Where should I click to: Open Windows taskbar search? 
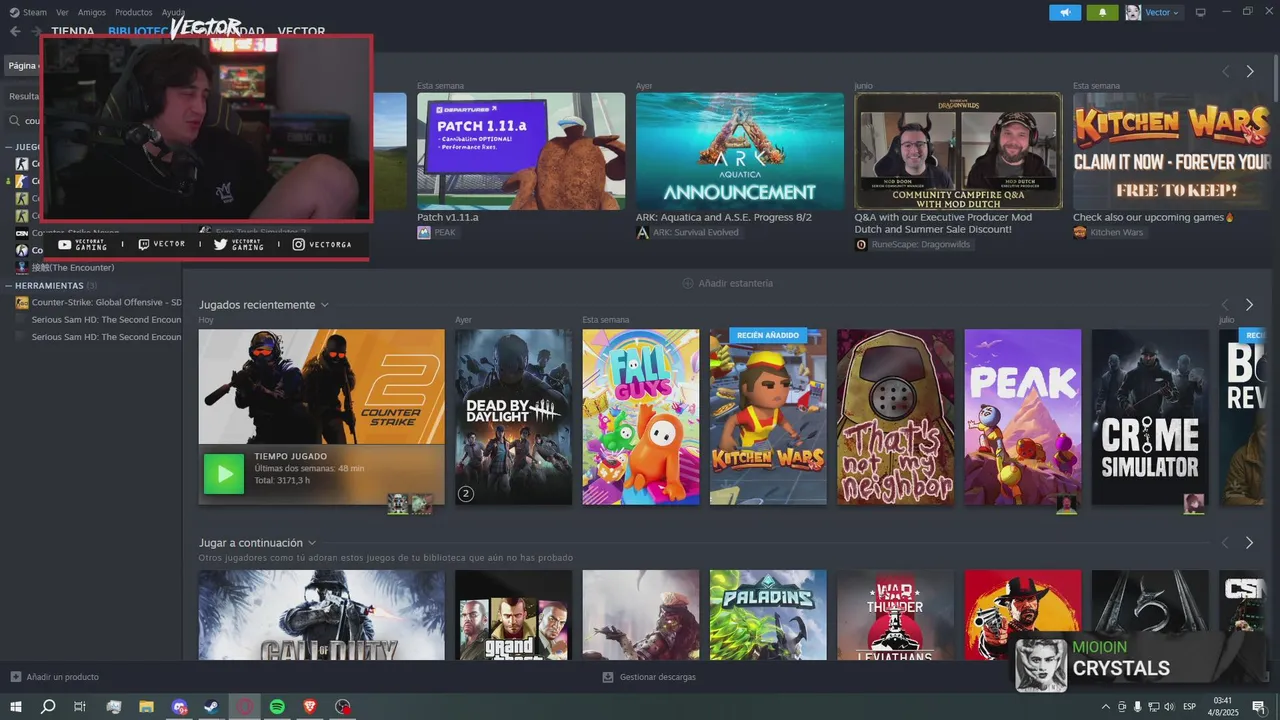click(48, 706)
